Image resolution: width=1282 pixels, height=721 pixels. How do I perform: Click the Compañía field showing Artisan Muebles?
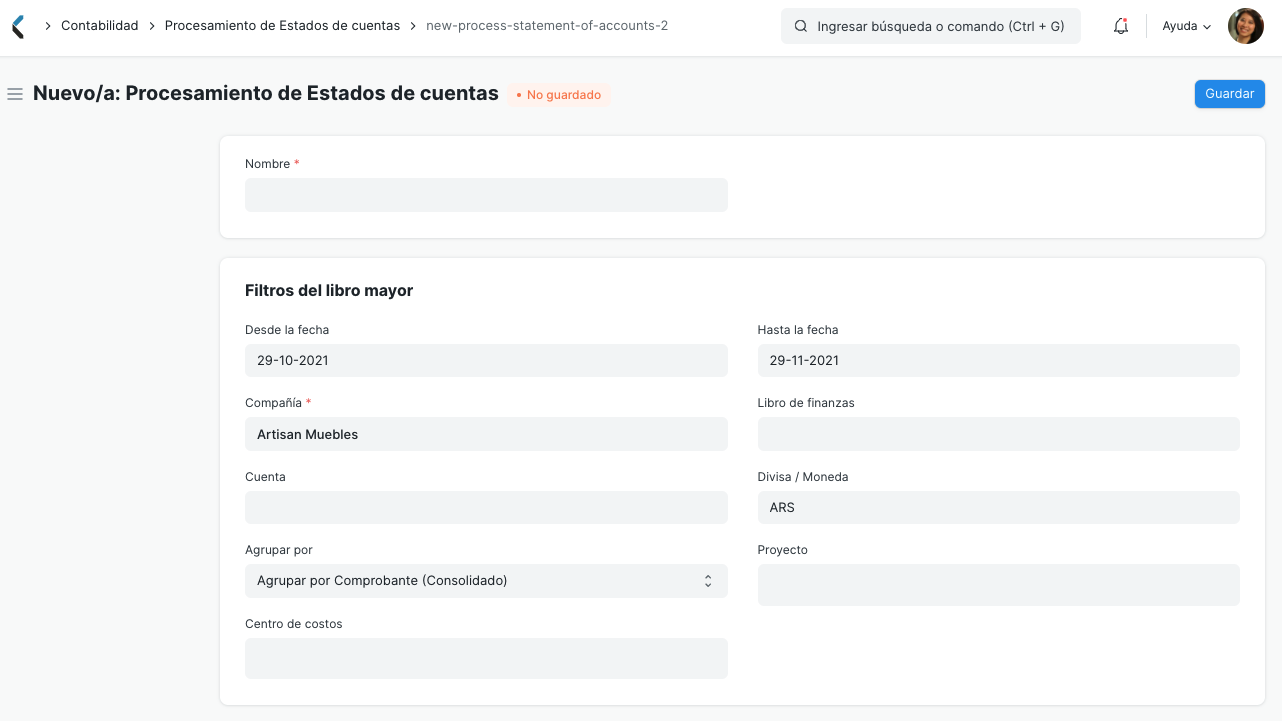[x=486, y=434]
